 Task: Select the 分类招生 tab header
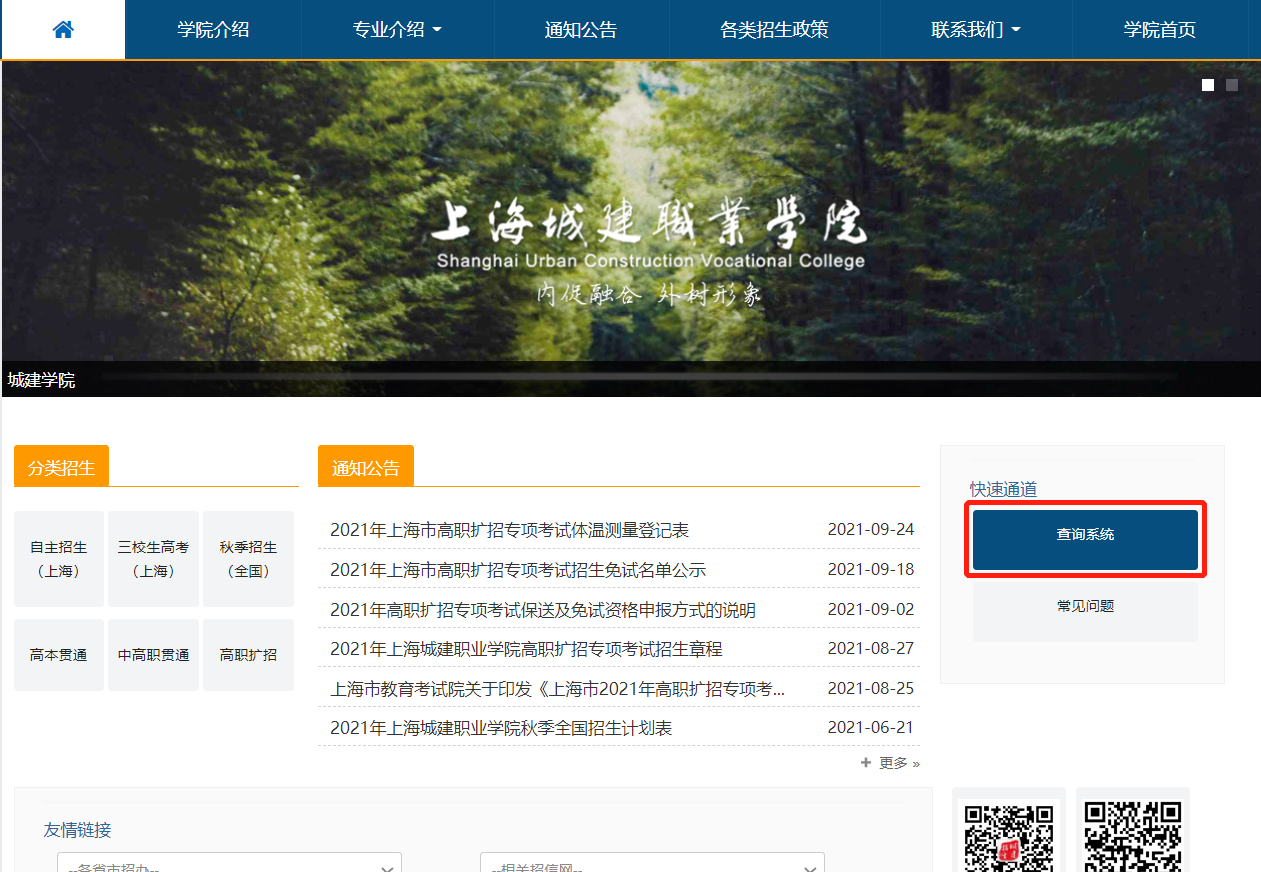click(61, 467)
